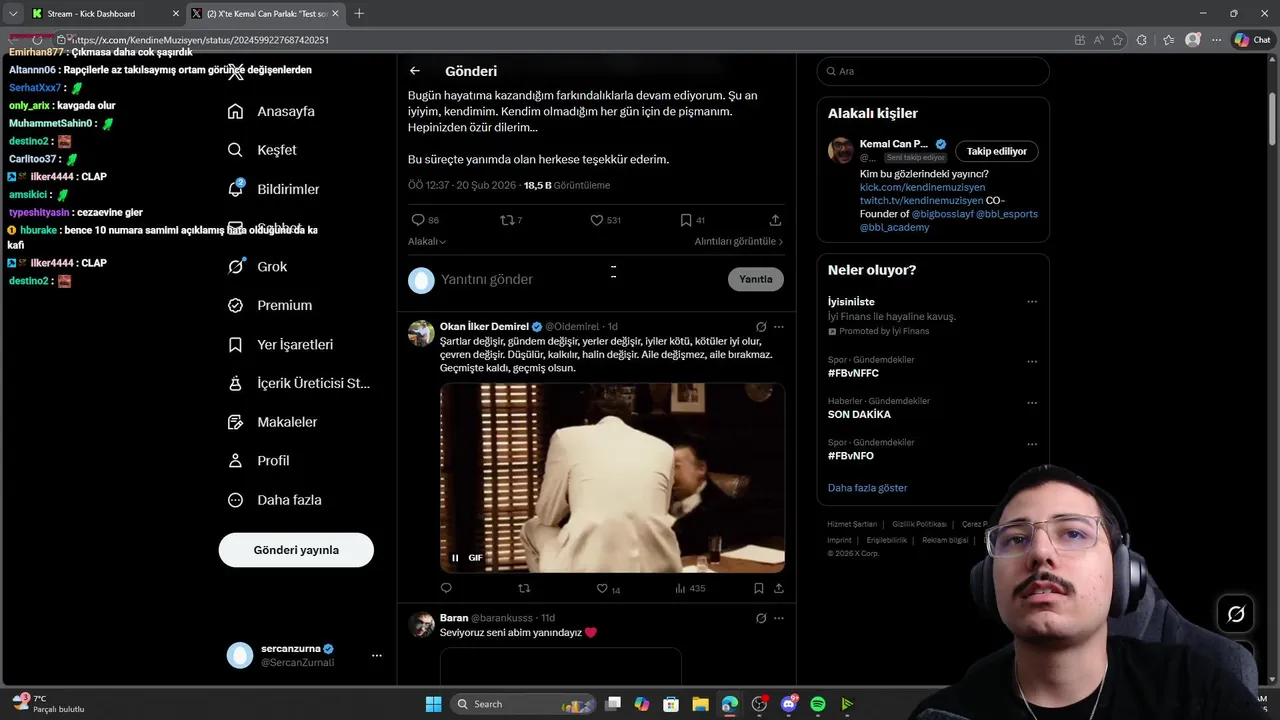This screenshot has width=1280, height=720.
Task: Reply to Okan İlker Demirel's comment
Action: coord(446,588)
